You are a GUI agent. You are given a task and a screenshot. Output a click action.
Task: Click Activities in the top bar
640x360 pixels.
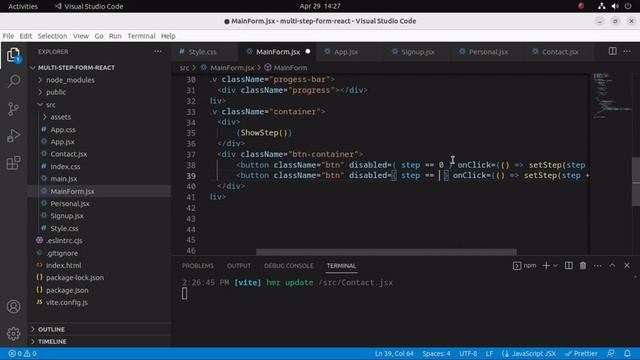(23, 6)
